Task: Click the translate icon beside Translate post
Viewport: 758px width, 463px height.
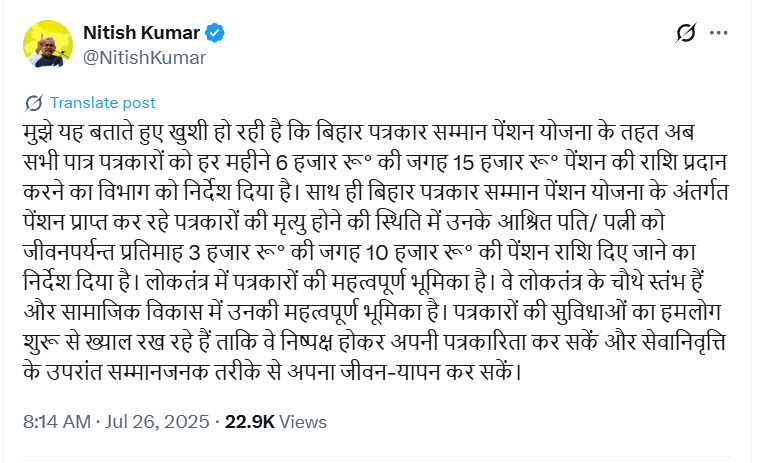Action: click(x=33, y=103)
